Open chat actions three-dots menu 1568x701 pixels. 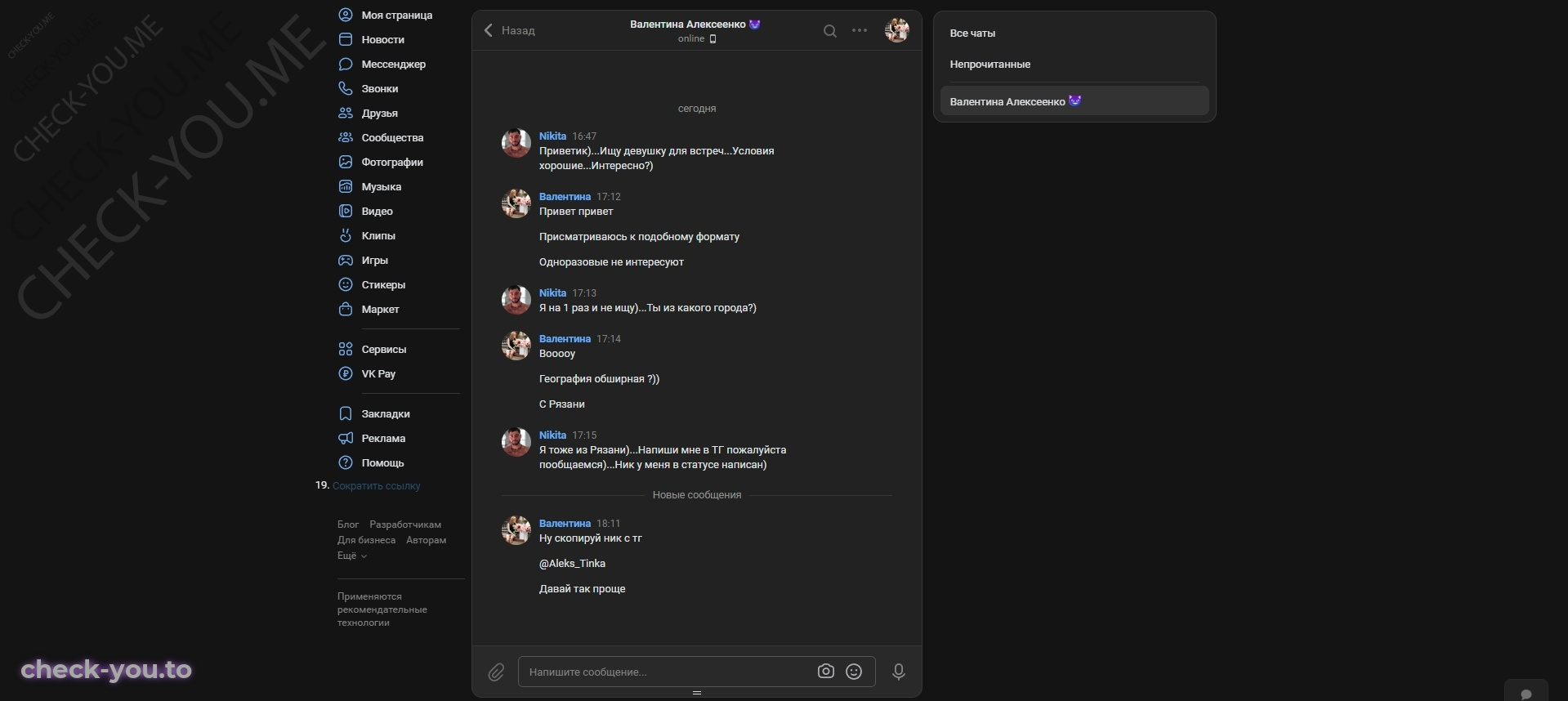pos(860,30)
